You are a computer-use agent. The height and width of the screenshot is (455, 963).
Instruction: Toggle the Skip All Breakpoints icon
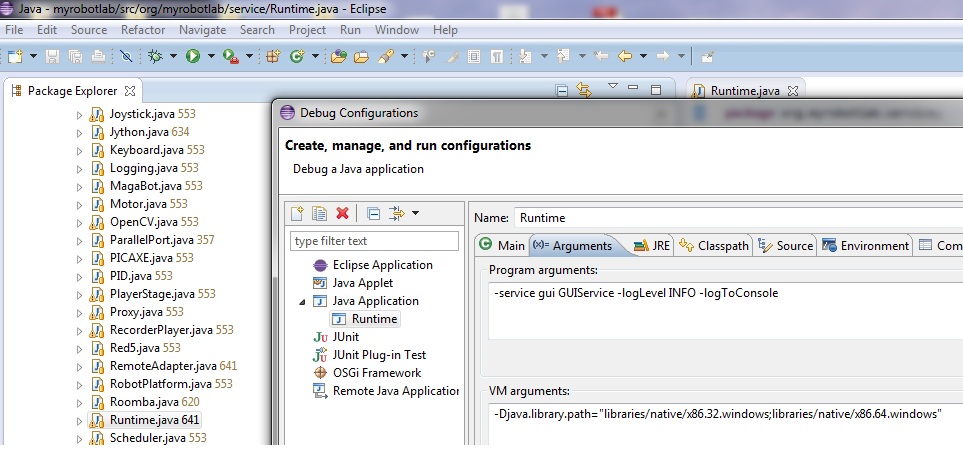click(127, 56)
